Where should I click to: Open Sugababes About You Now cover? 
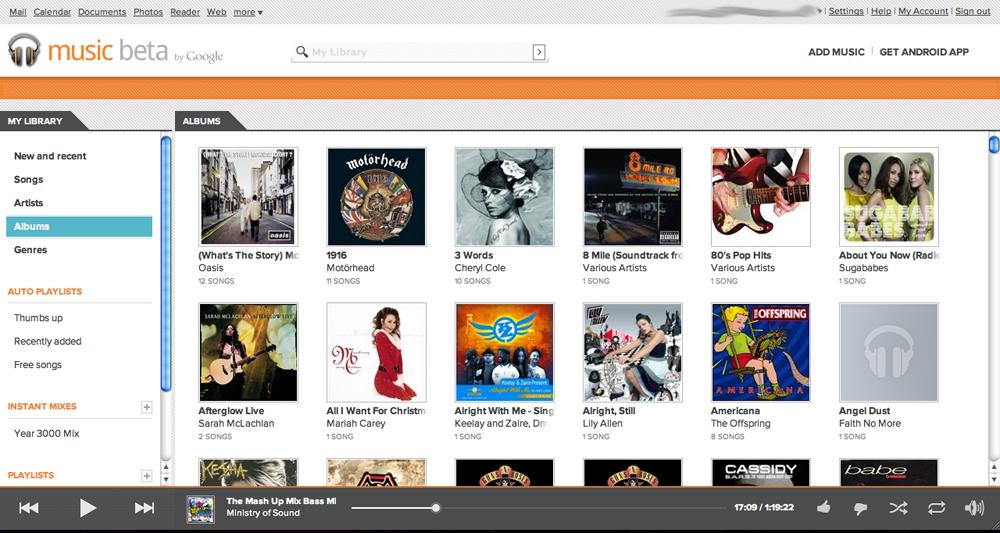click(x=889, y=196)
